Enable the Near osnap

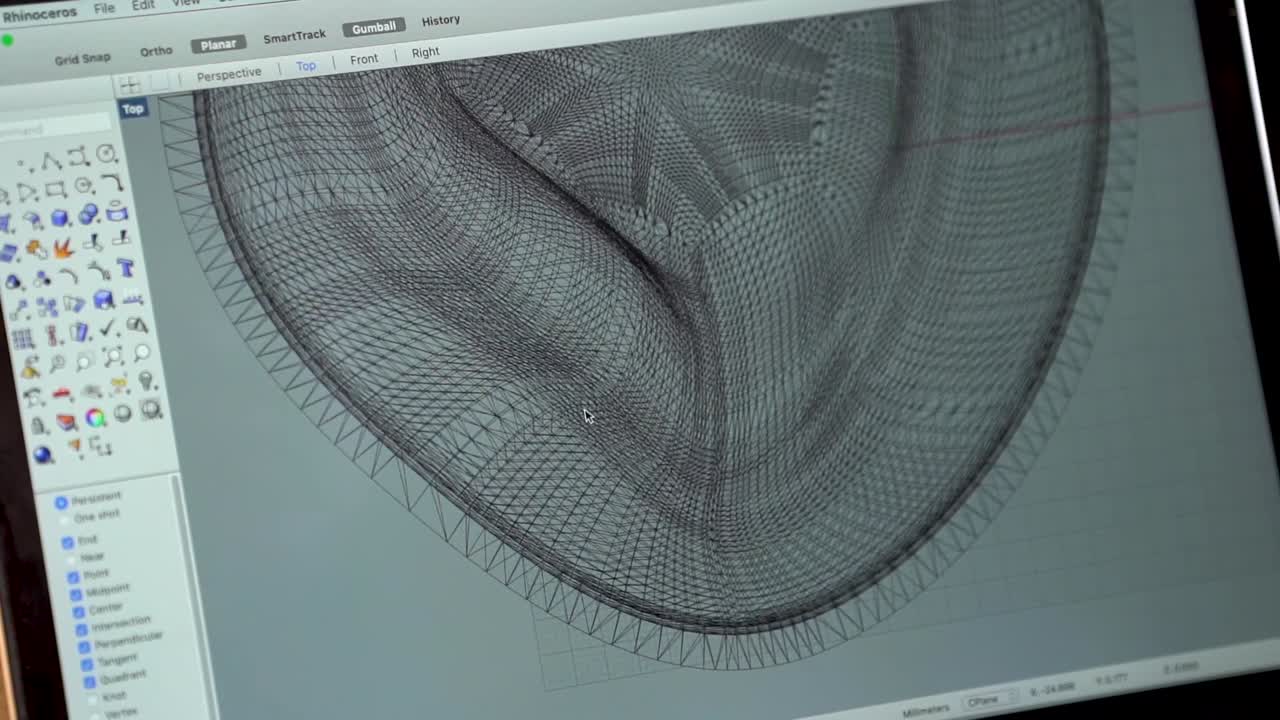70,558
